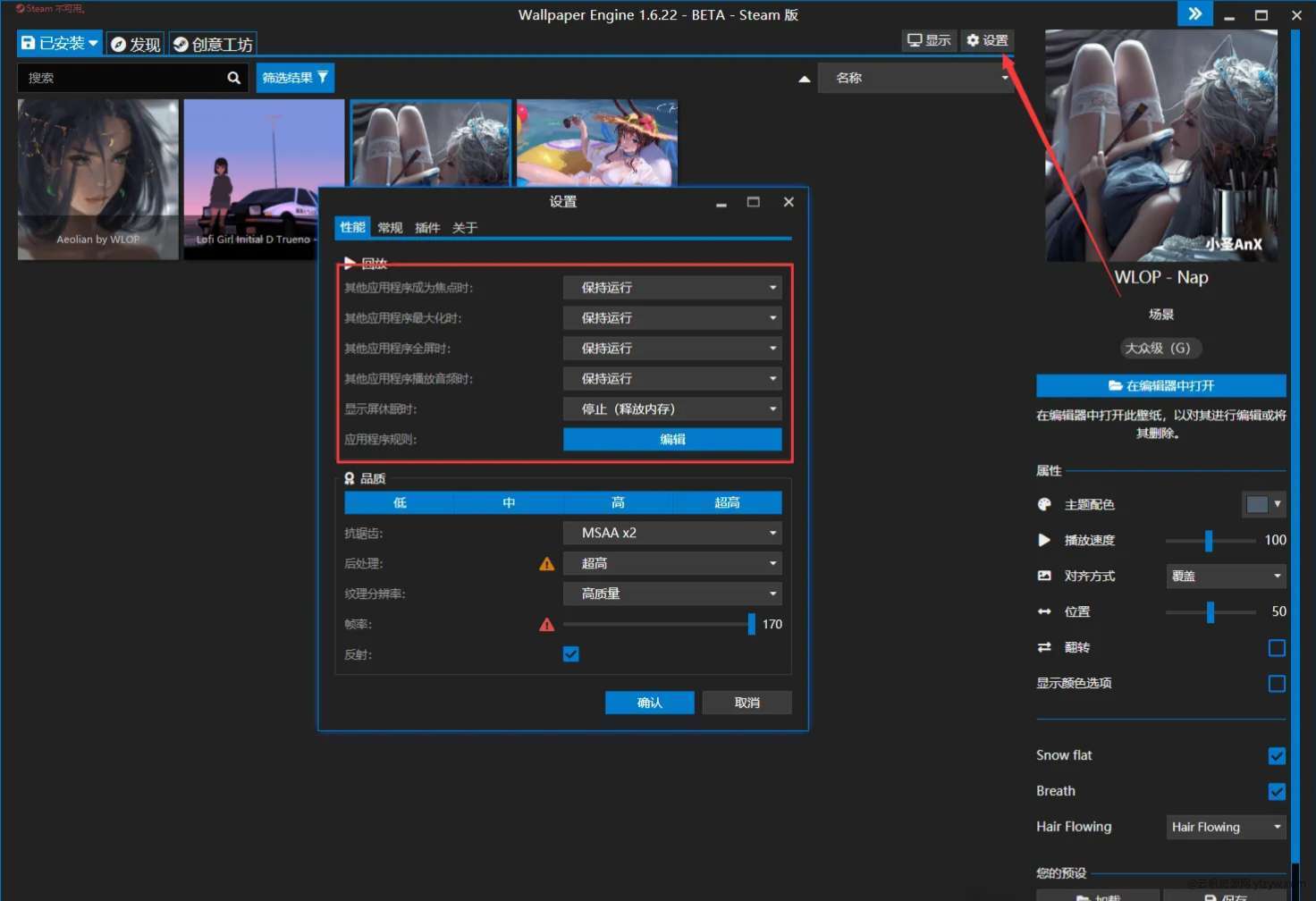Cancel settings with 取消 button
This screenshot has width=1316, height=901.
click(x=747, y=703)
